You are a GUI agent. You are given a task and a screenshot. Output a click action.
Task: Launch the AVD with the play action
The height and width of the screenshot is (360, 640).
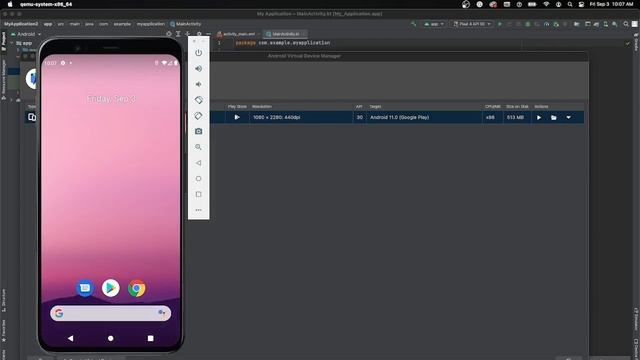pyautogui.click(x=539, y=117)
